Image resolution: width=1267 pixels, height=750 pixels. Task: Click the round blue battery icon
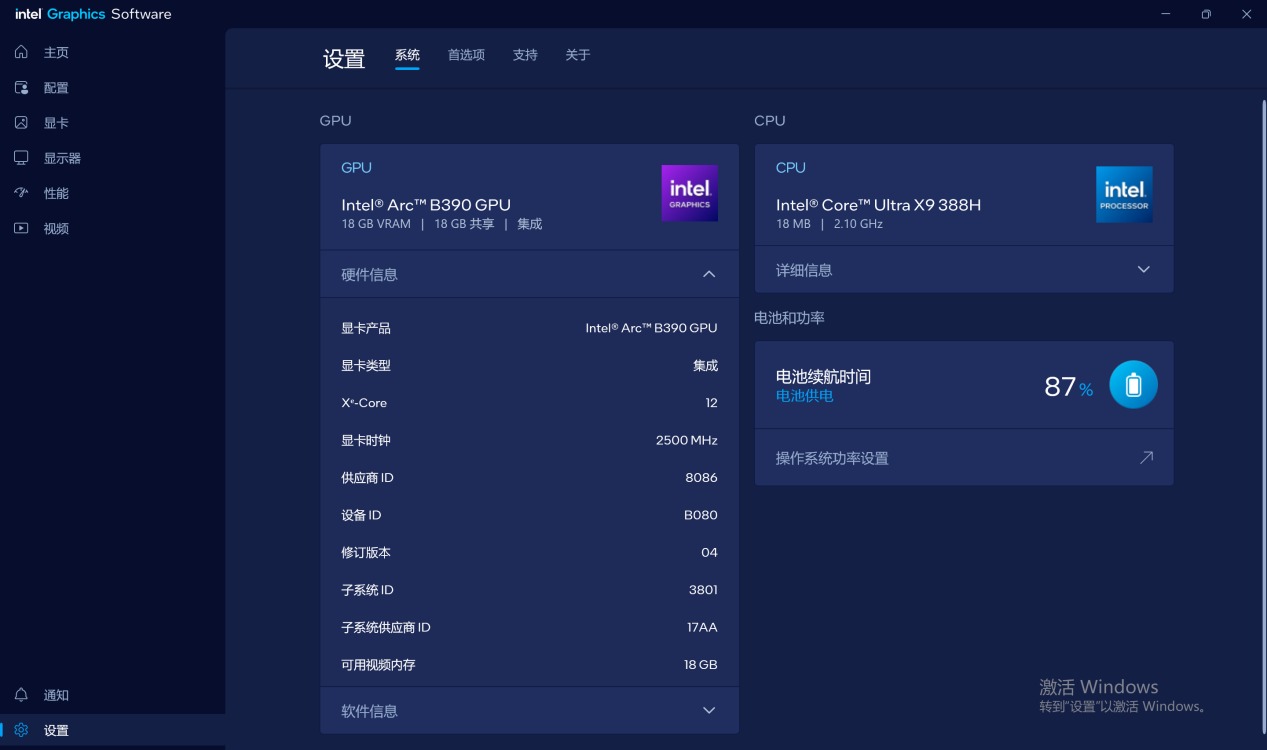(x=1133, y=385)
